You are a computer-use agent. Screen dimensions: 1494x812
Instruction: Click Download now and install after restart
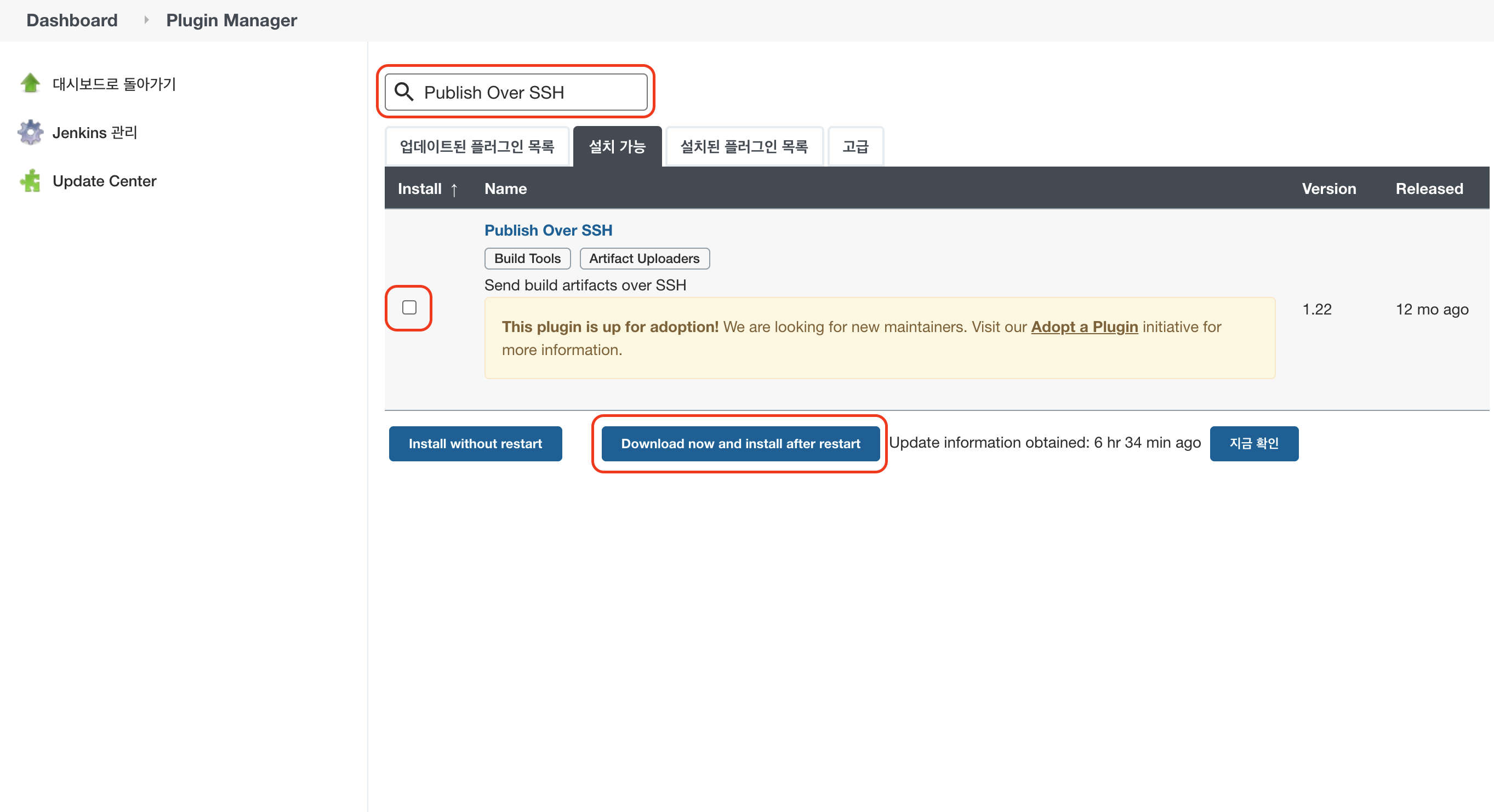tap(740, 444)
